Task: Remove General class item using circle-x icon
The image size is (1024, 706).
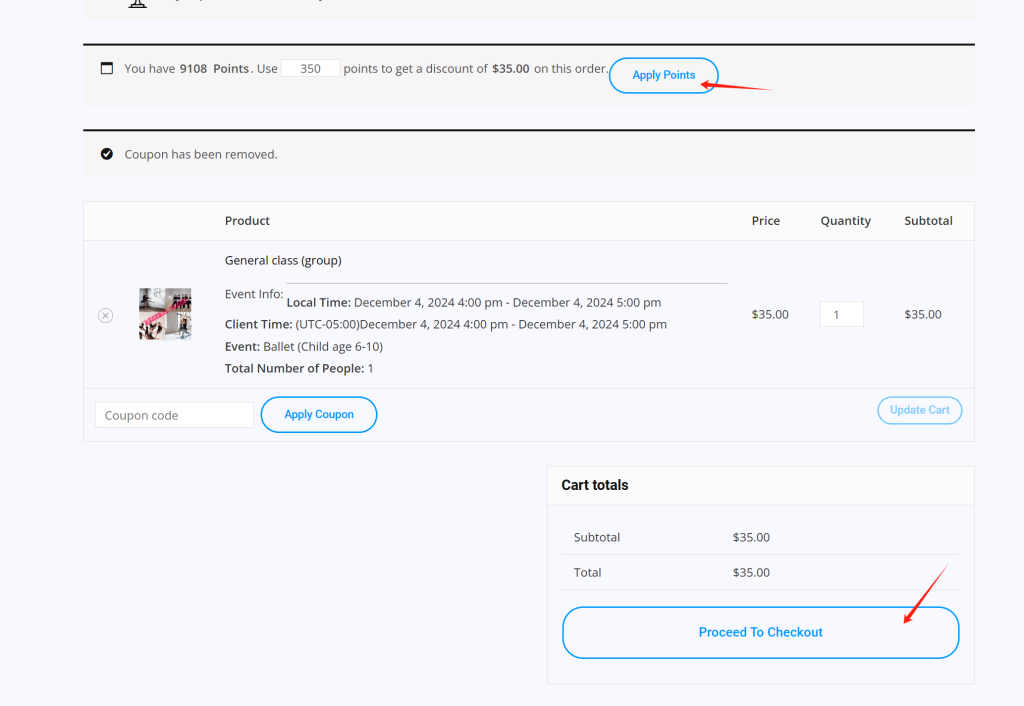Action: click(x=105, y=315)
